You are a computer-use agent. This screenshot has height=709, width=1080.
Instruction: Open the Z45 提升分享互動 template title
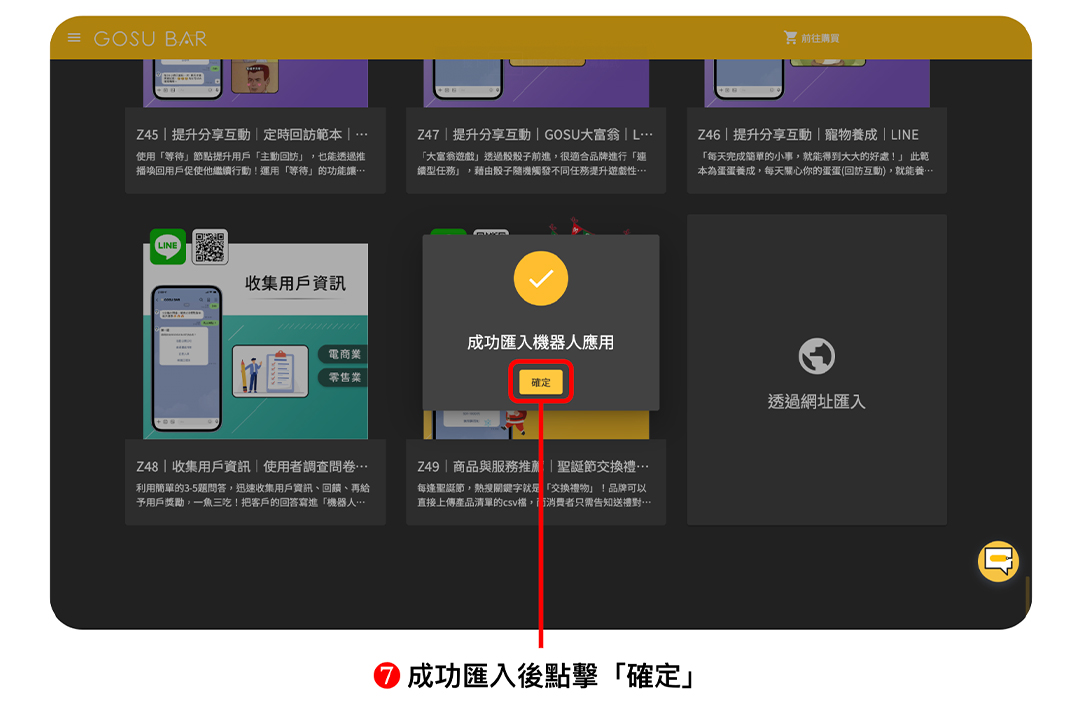[252, 134]
